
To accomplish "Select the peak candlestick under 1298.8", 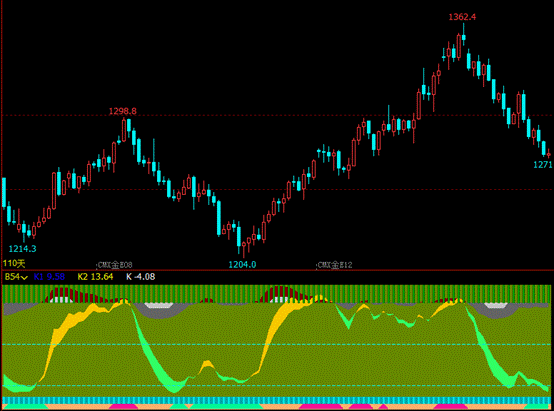I will coord(124,130).
